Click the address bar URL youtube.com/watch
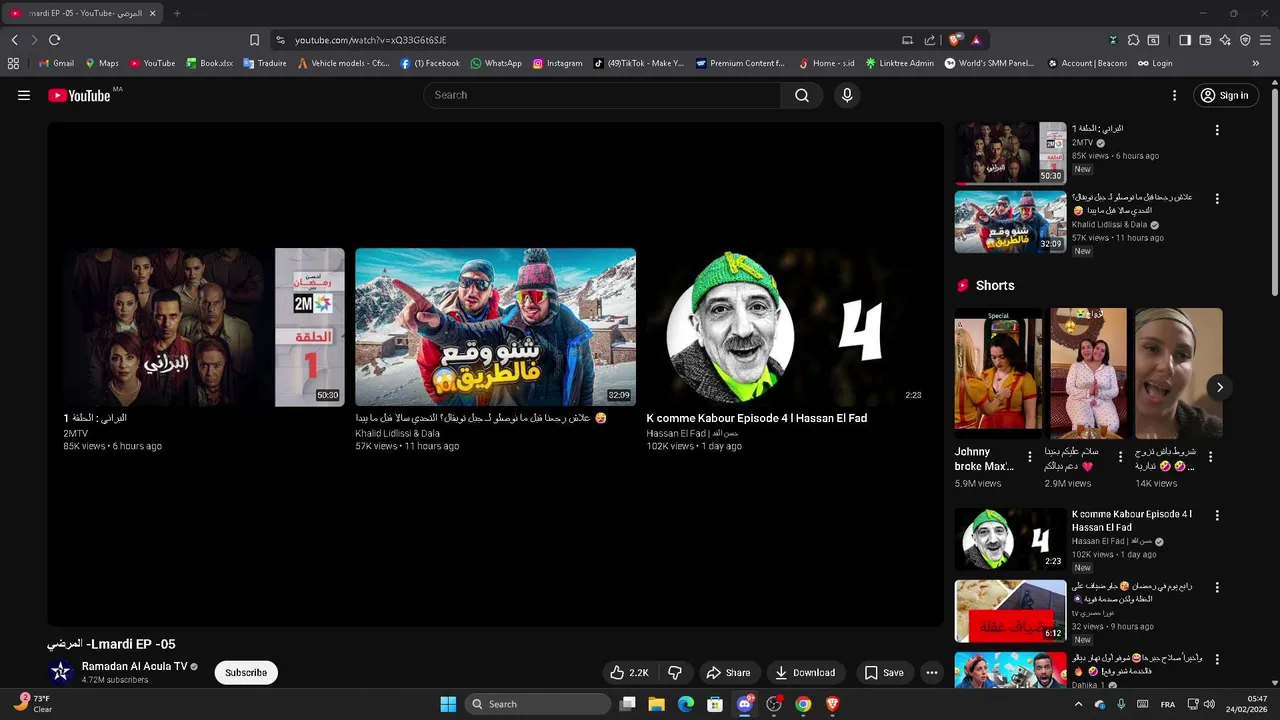Viewport: 1280px width, 720px height. [x=370, y=40]
